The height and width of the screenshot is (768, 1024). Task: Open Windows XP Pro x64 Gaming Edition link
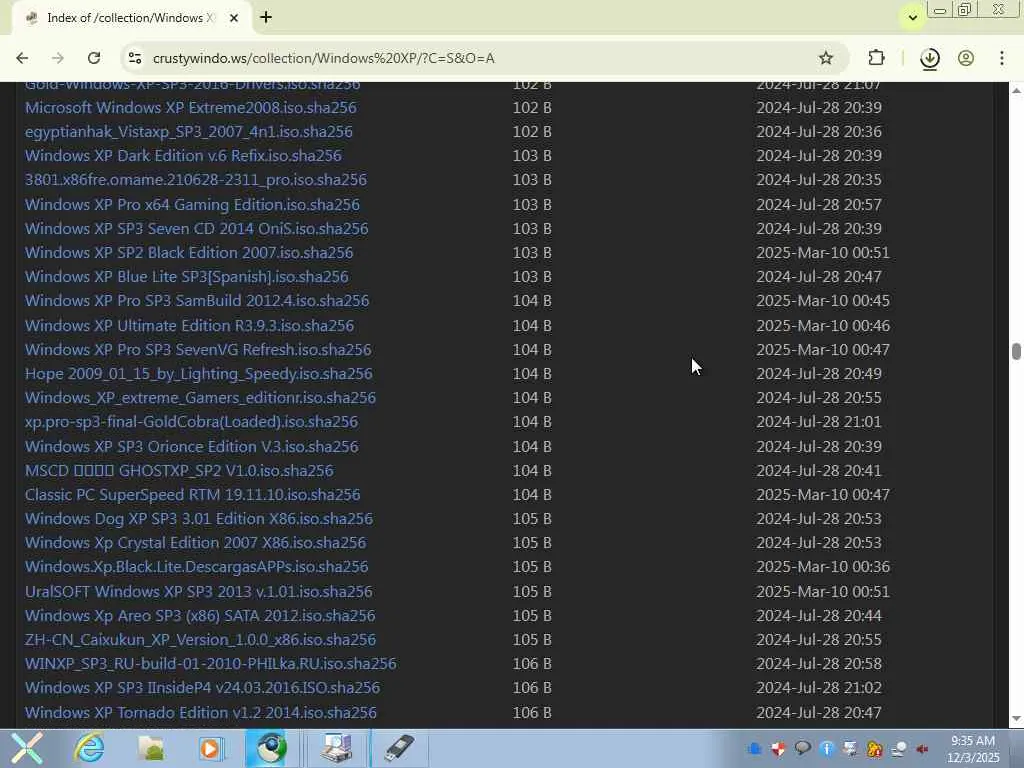[193, 204]
